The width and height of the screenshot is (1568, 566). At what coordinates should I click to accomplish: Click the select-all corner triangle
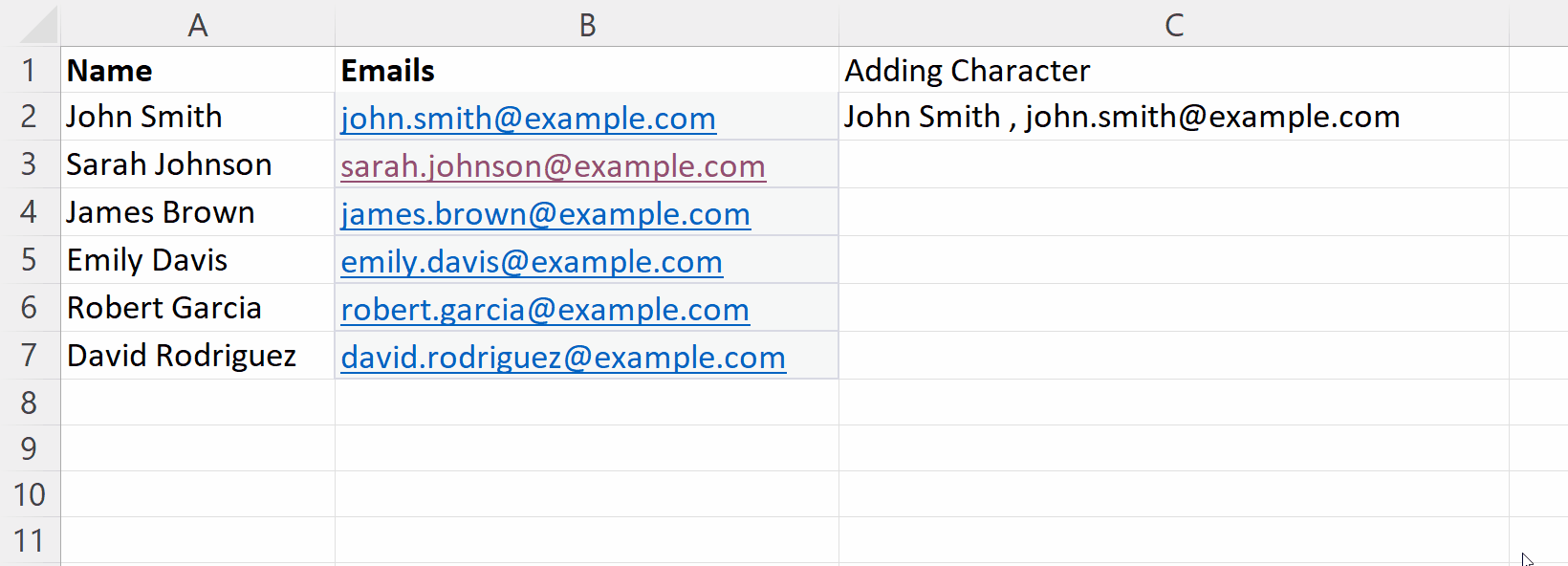38,25
